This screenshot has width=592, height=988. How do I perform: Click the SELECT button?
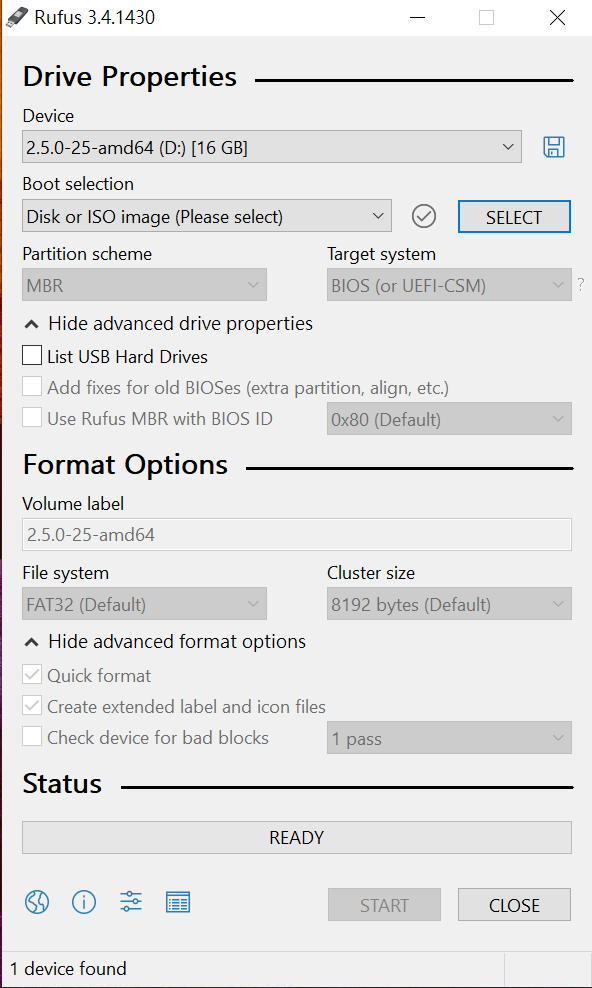(514, 217)
